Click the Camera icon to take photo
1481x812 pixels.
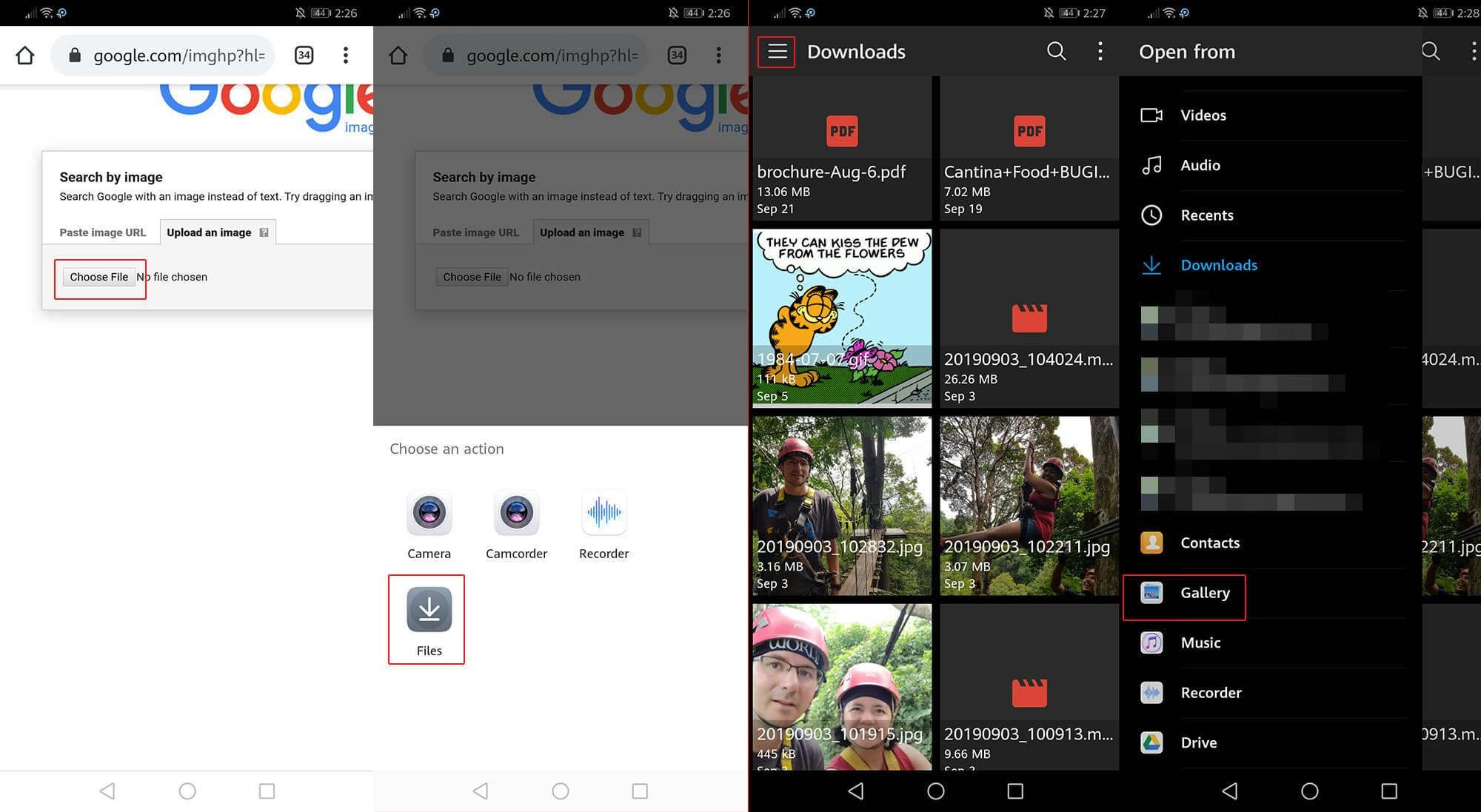[x=429, y=512]
